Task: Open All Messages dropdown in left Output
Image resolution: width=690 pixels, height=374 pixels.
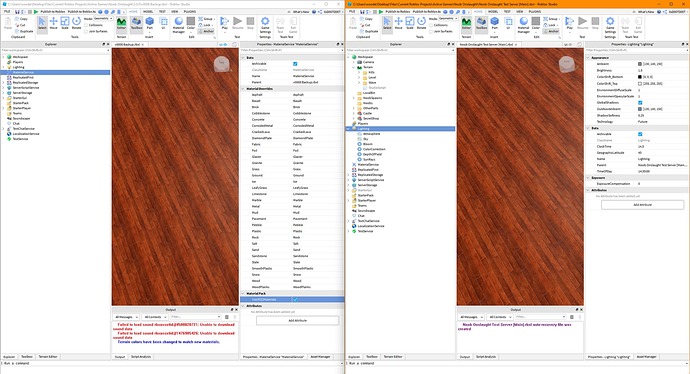Action: 126,317
